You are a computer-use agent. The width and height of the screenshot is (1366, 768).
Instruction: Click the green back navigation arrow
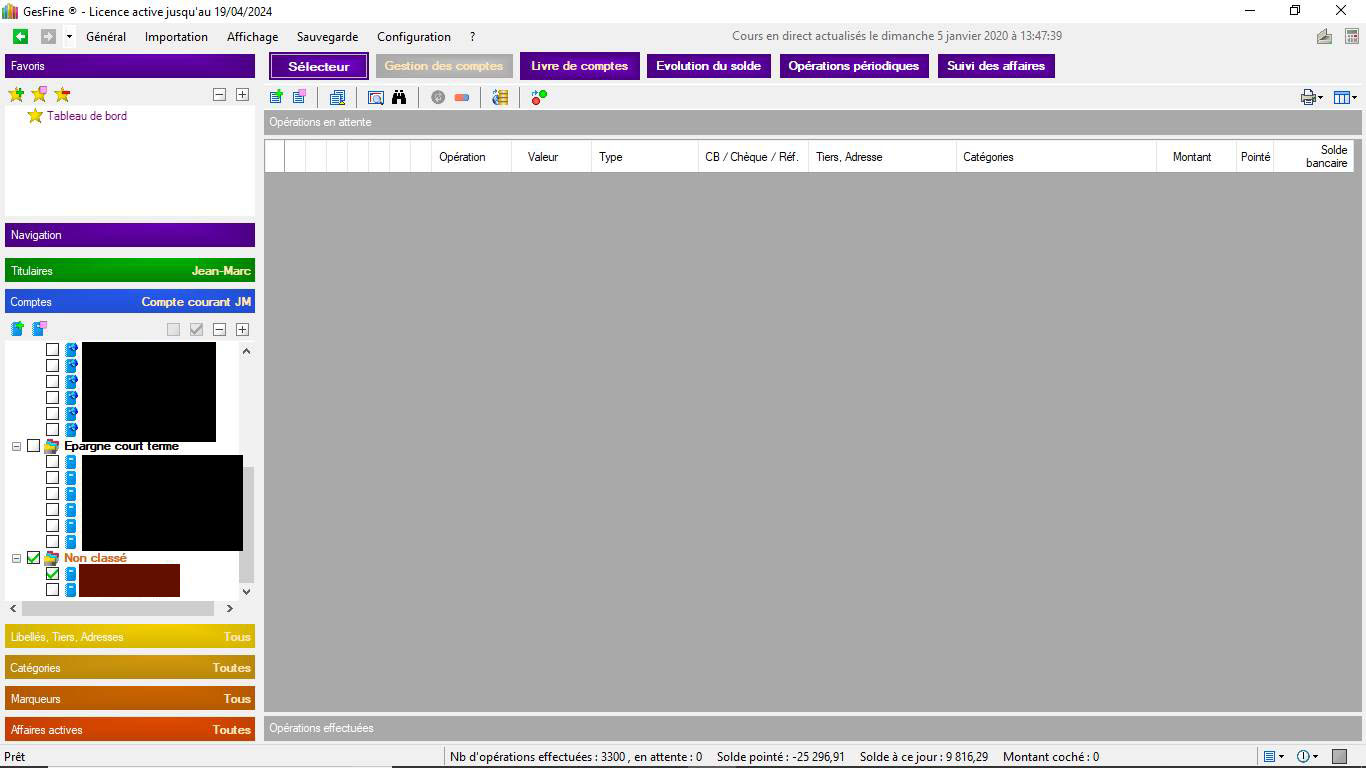coord(20,37)
